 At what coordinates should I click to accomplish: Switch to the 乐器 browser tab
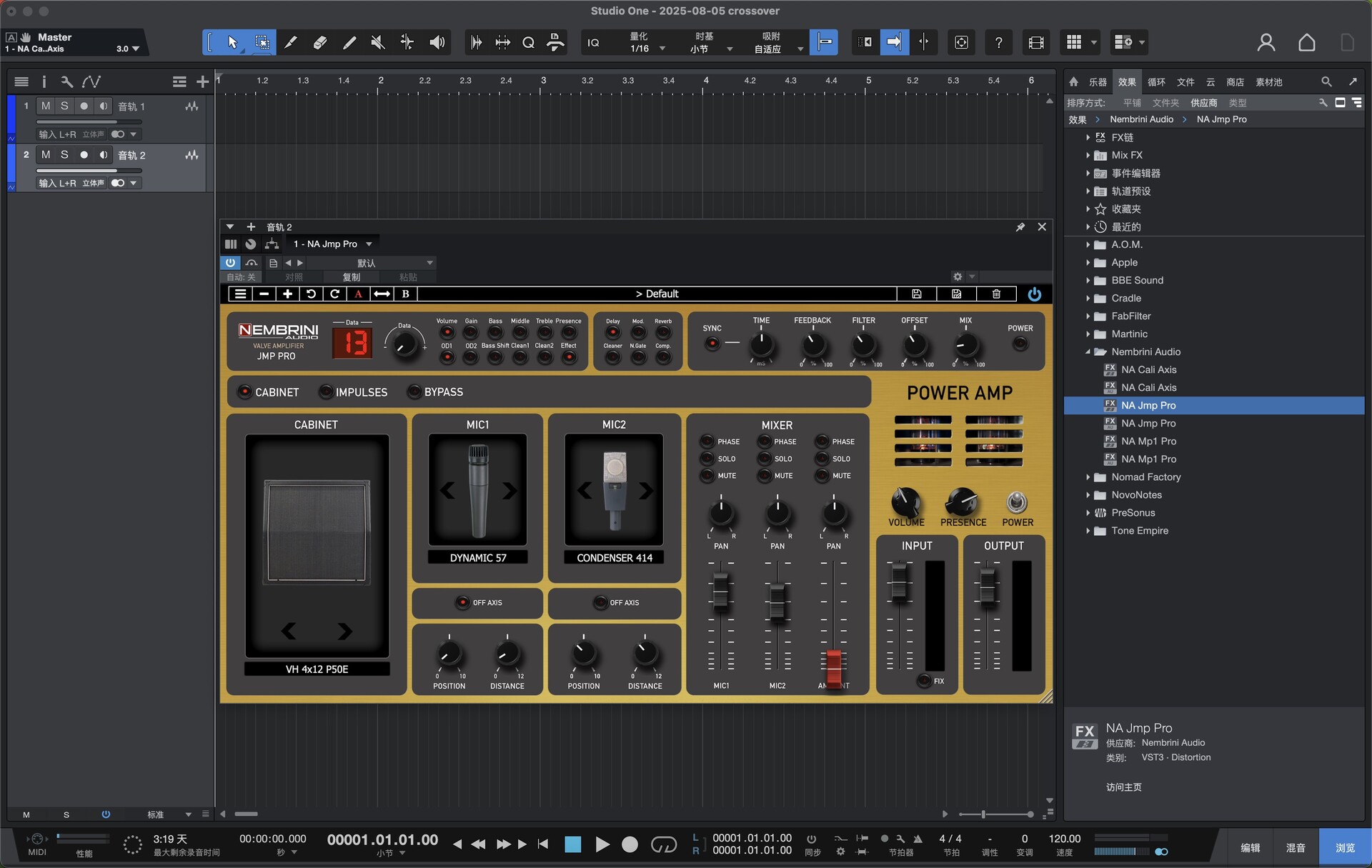click(1097, 81)
